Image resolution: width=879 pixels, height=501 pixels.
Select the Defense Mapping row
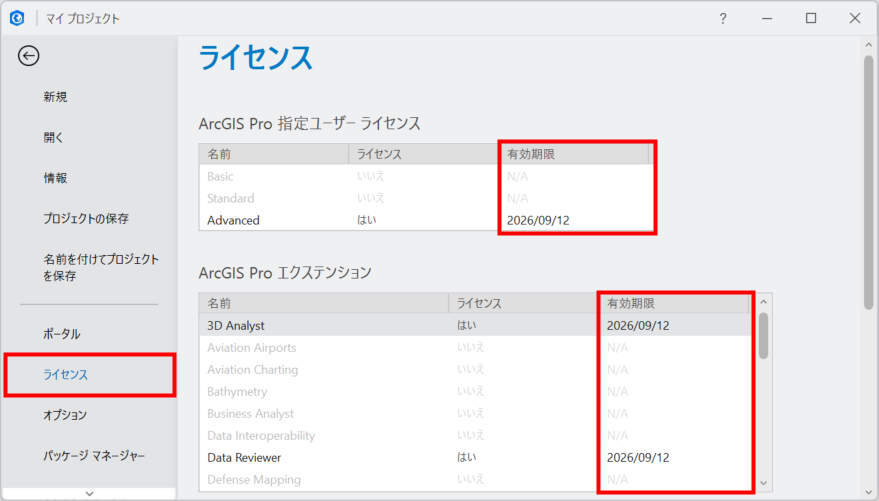(475, 480)
